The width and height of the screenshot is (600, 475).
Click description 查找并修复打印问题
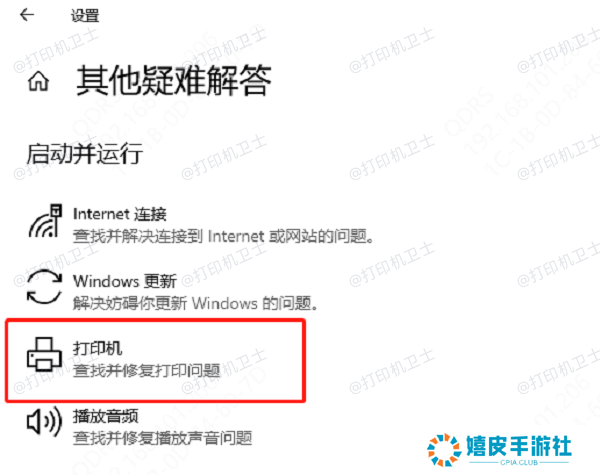click(x=147, y=371)
